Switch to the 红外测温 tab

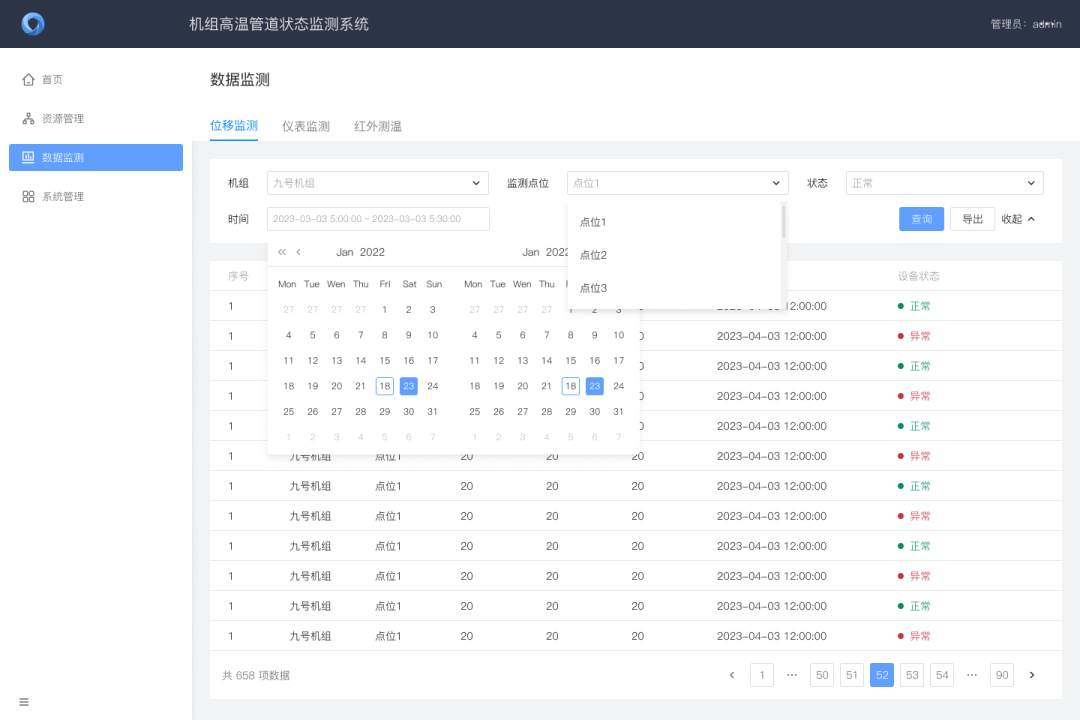[378, 126]
